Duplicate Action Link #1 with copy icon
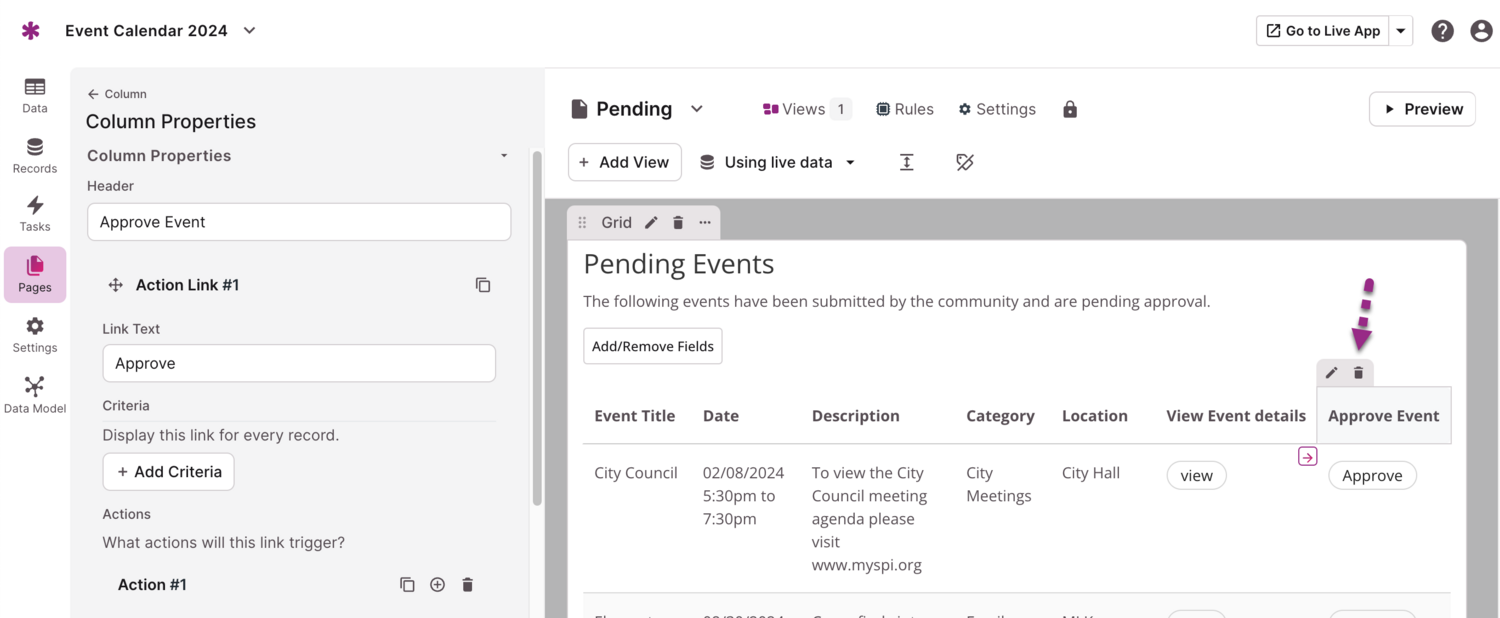 [483, 285]
